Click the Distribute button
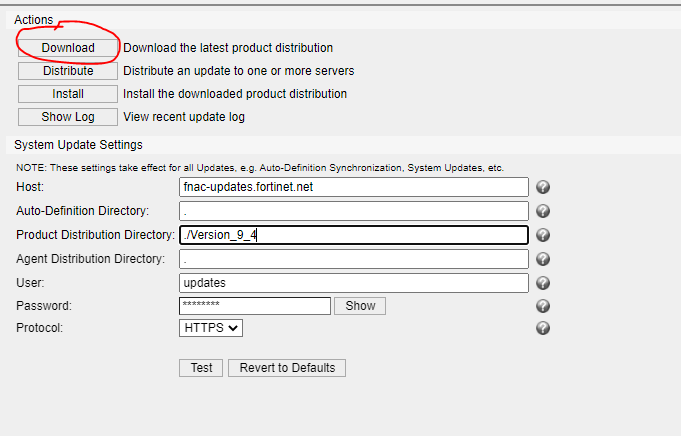This screenshot has height=436, width=681. coord(68,71)
